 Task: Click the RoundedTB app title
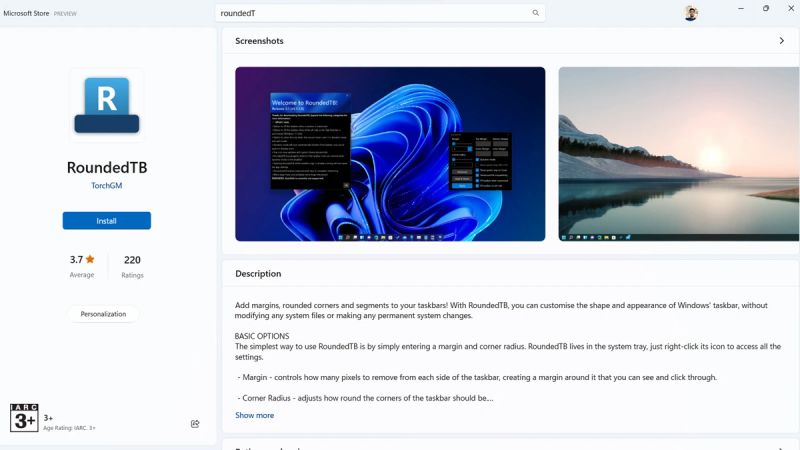[107, 167]
